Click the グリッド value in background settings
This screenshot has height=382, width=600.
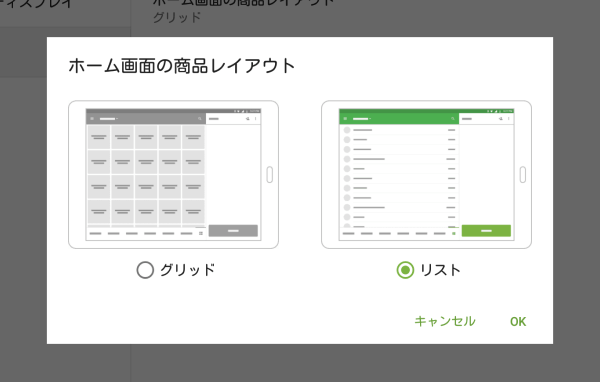click(x=177, y=18)
